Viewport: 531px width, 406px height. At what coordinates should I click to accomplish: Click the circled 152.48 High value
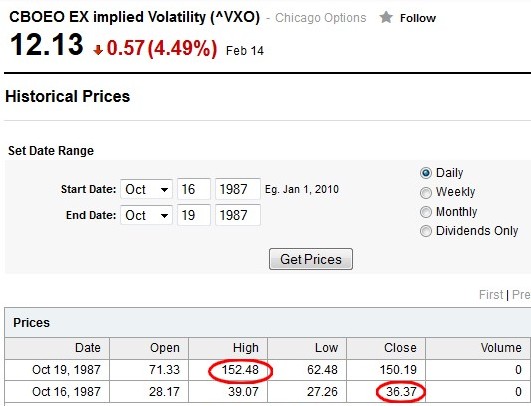(240, 369)
